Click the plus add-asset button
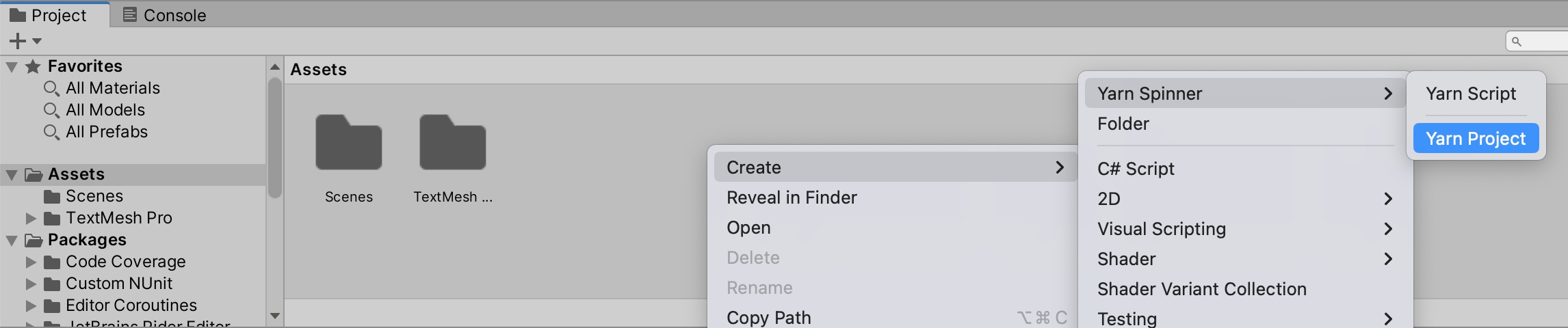Screen dimensions: 1568x328 click(18, 42)
